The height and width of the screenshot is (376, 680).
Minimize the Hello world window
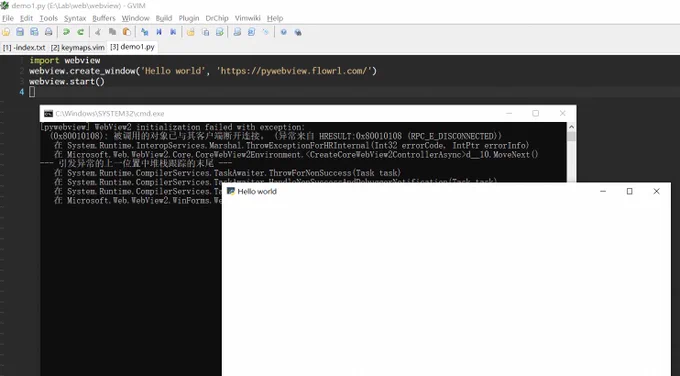click(603, 191)
